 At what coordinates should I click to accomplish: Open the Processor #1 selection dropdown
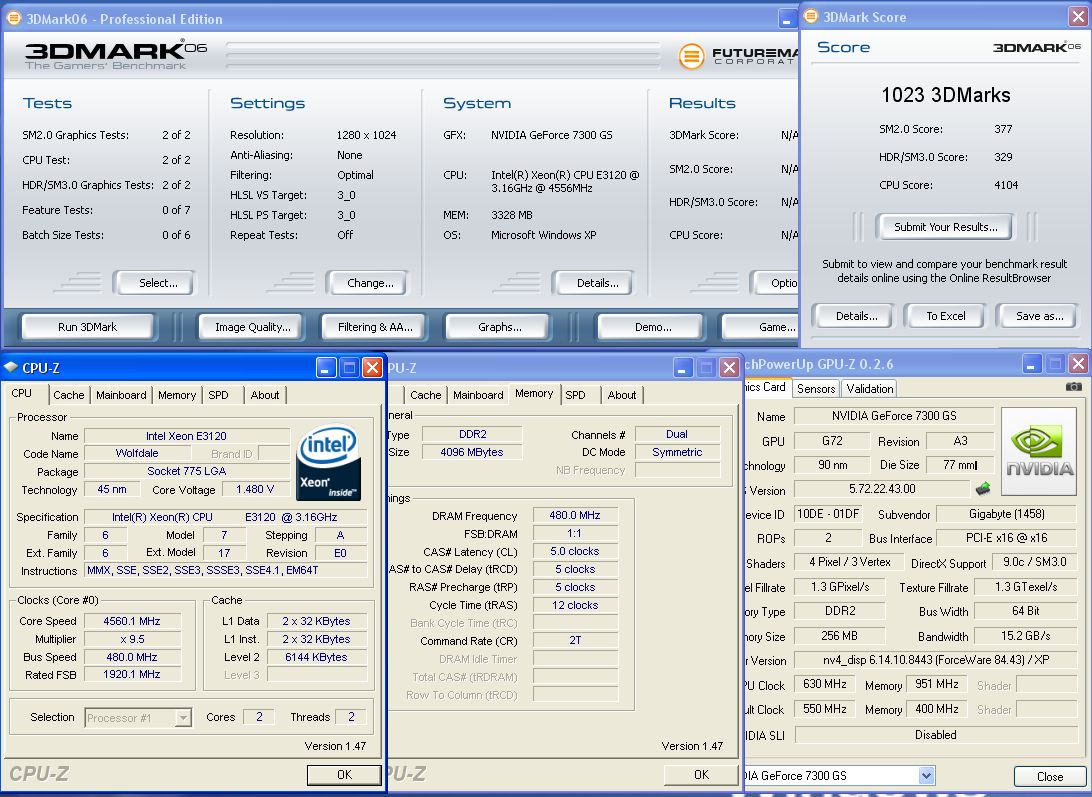coord(183,718)
